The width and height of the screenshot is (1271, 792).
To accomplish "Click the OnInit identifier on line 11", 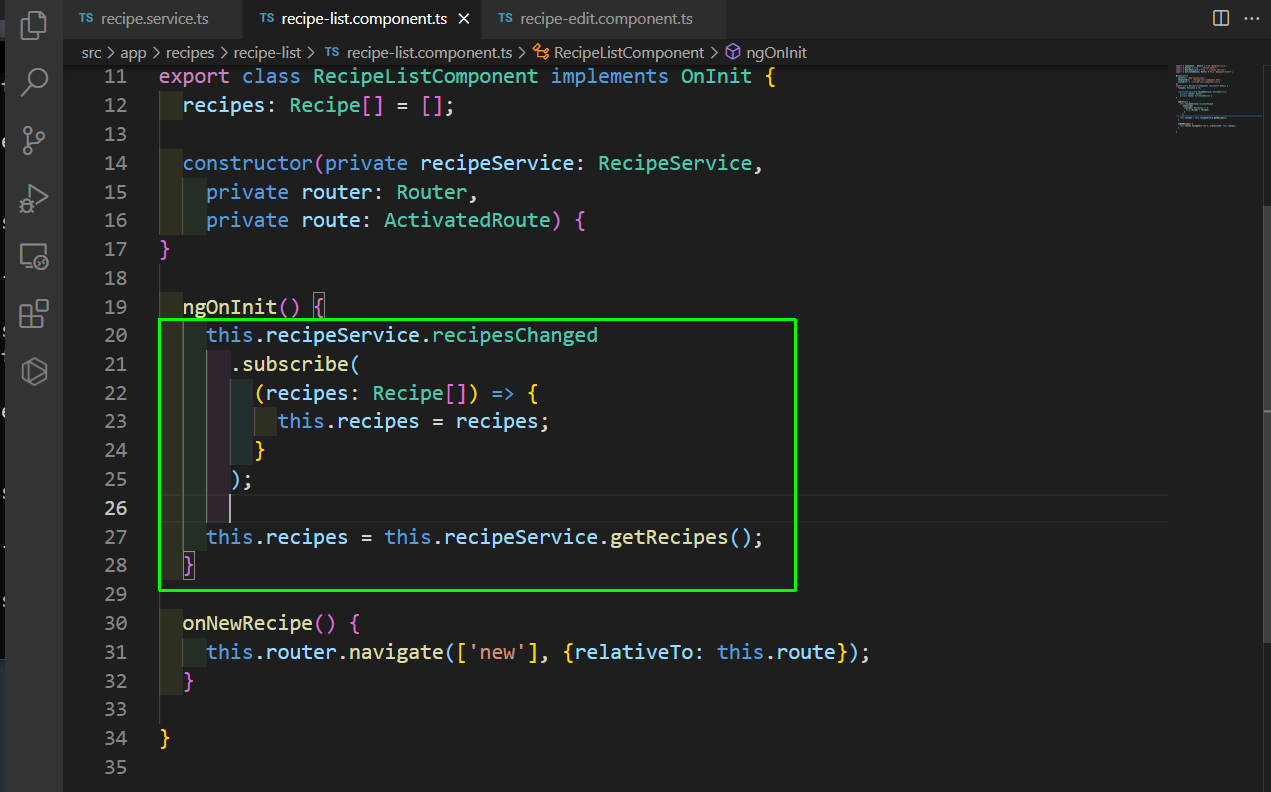I will [716, 76].
